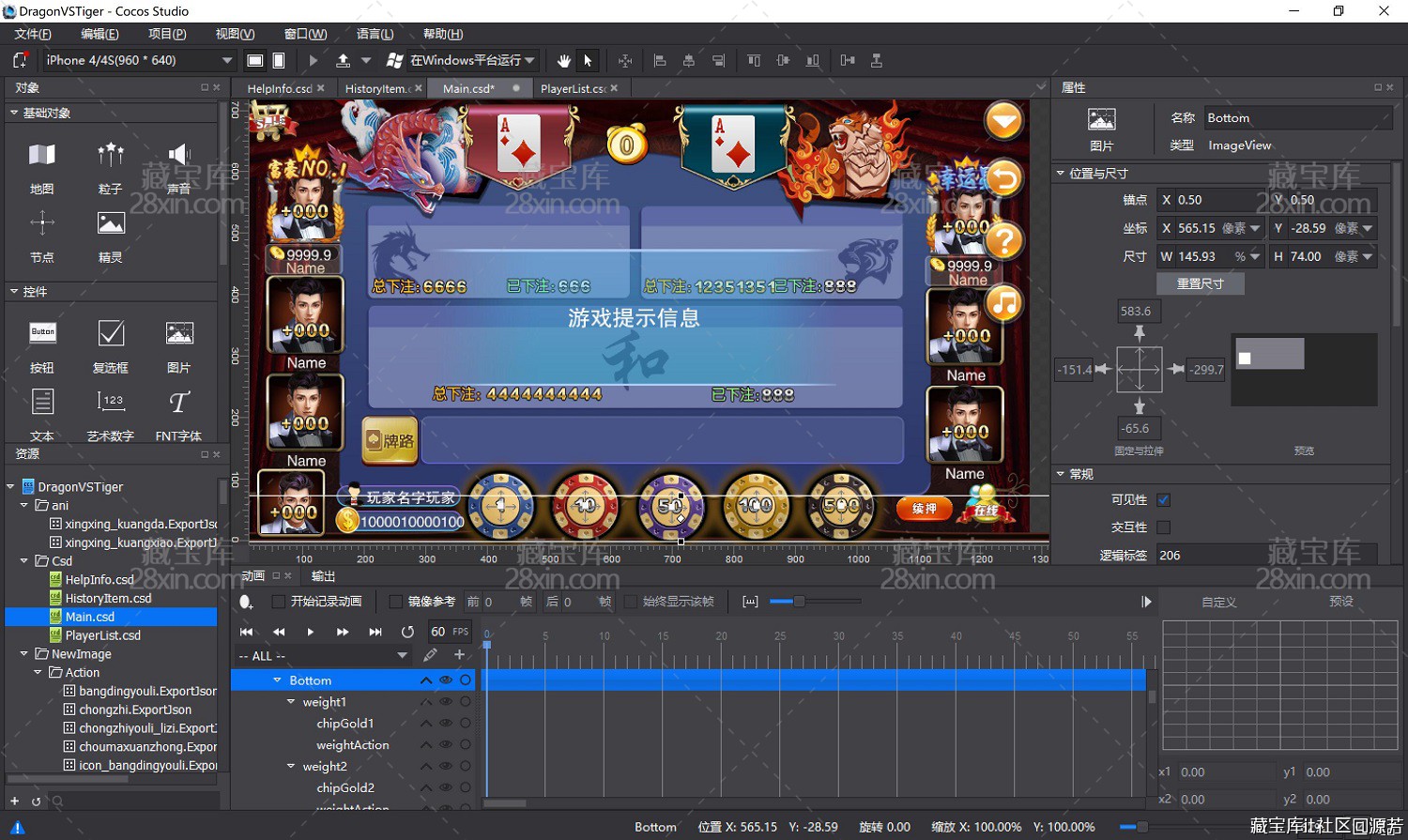Screen dimensions: 1408x840
Task: Click the align right toolbar icon
Action: [718, 60]
